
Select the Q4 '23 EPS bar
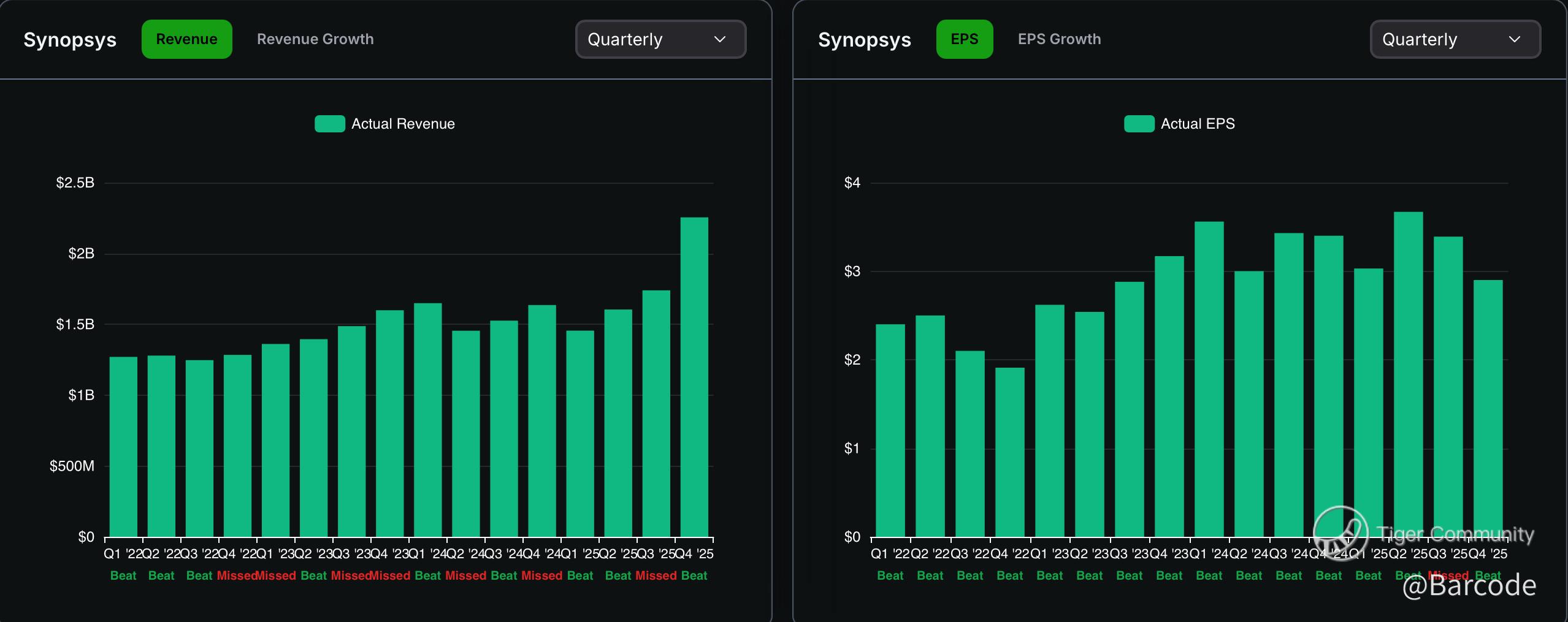[x=1169, y=396]
